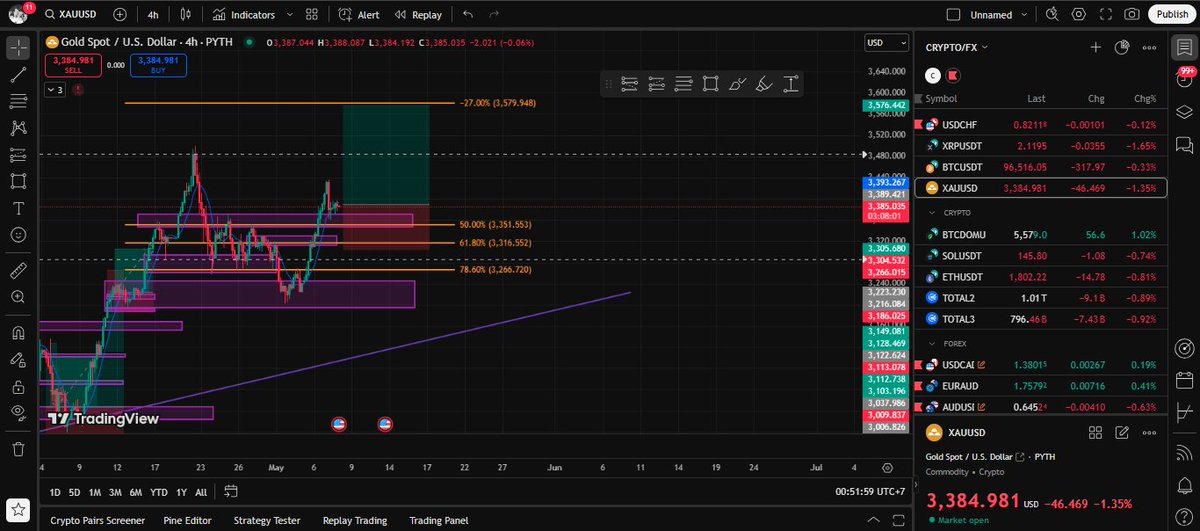The width and height of the screenshot is (1200, 531).
Task: Open the patterns tool in left sidebar
Action: [18, 128]
